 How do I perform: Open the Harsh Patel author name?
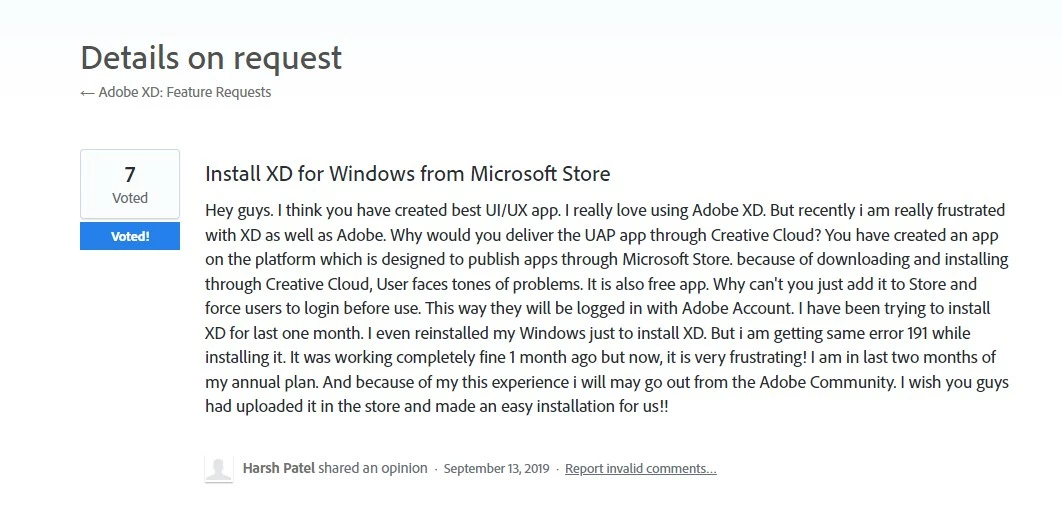[278, 468]
